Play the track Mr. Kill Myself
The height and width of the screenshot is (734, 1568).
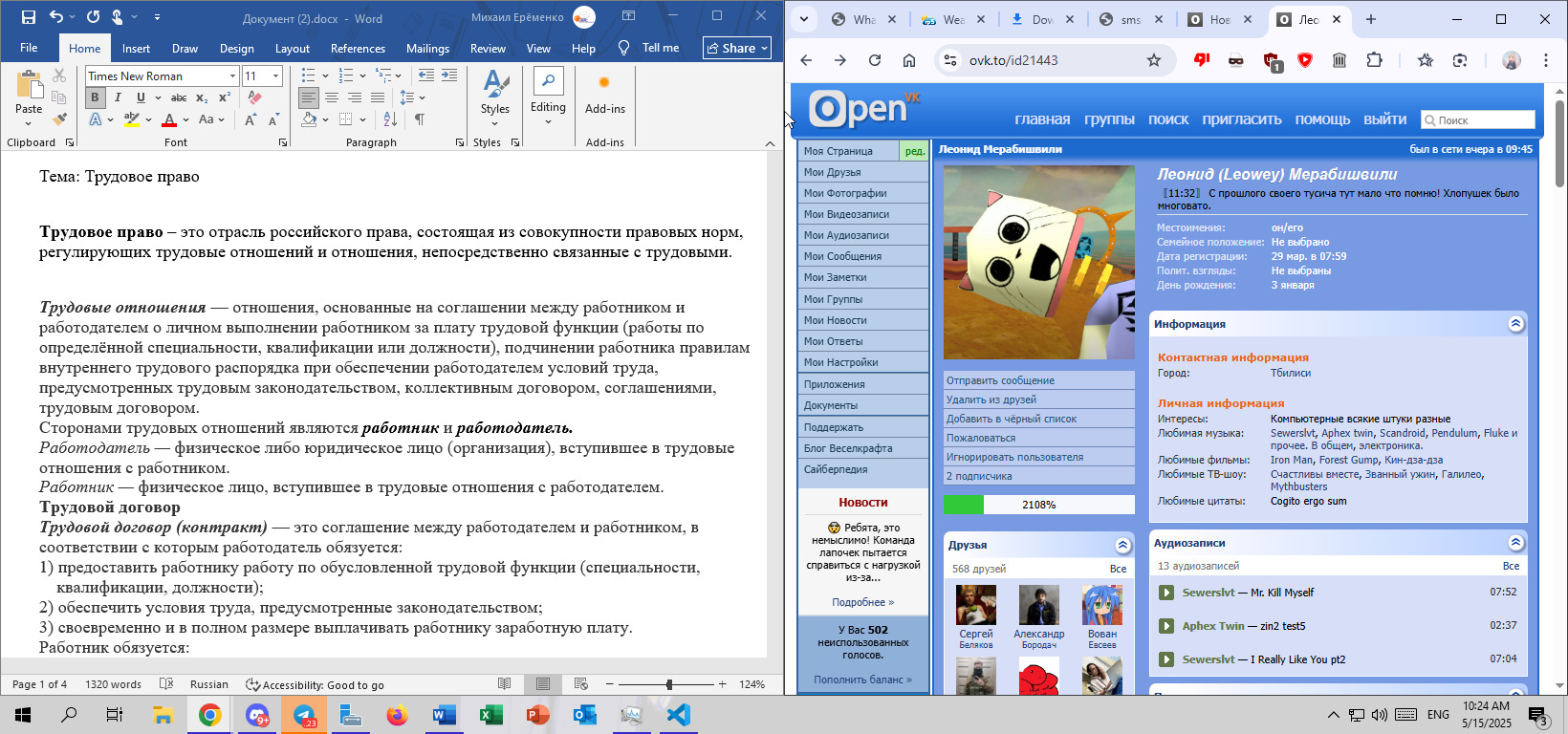pyautogui.click(x=1166, y=593)
